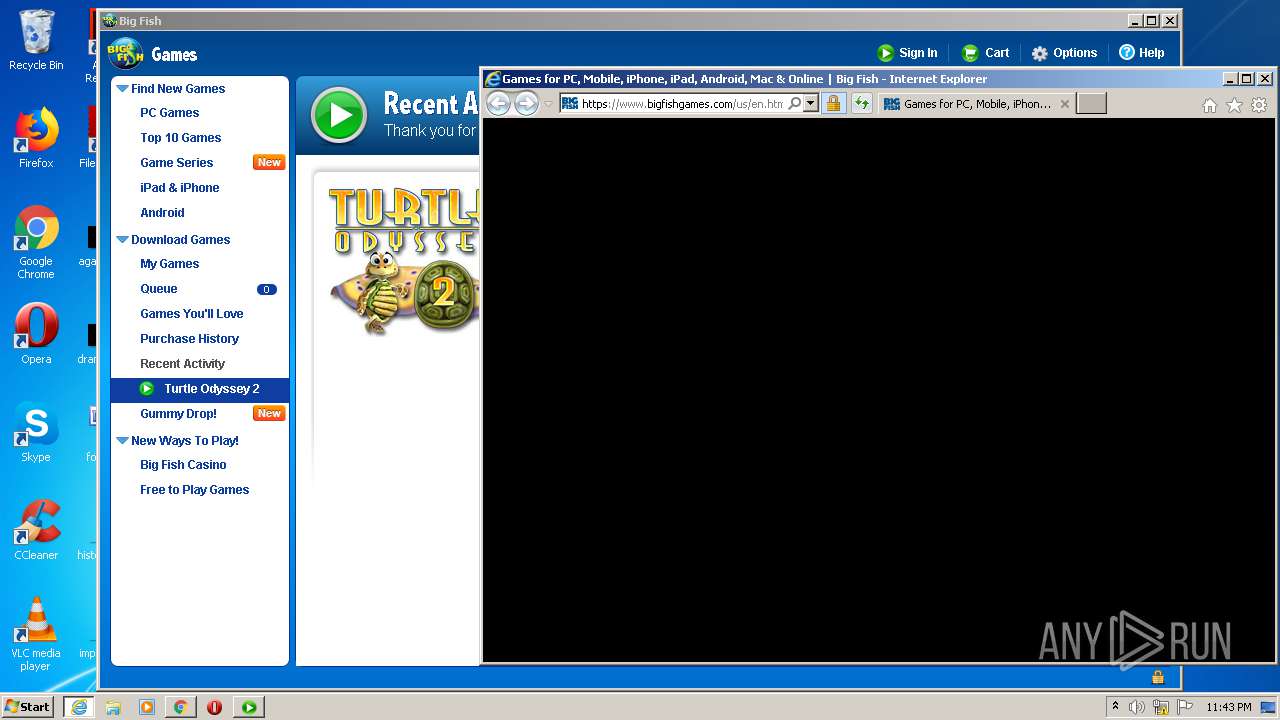Select Turtle Odyssey 2 in sidebar
The image size is (1280, 720).
point(200,389)
